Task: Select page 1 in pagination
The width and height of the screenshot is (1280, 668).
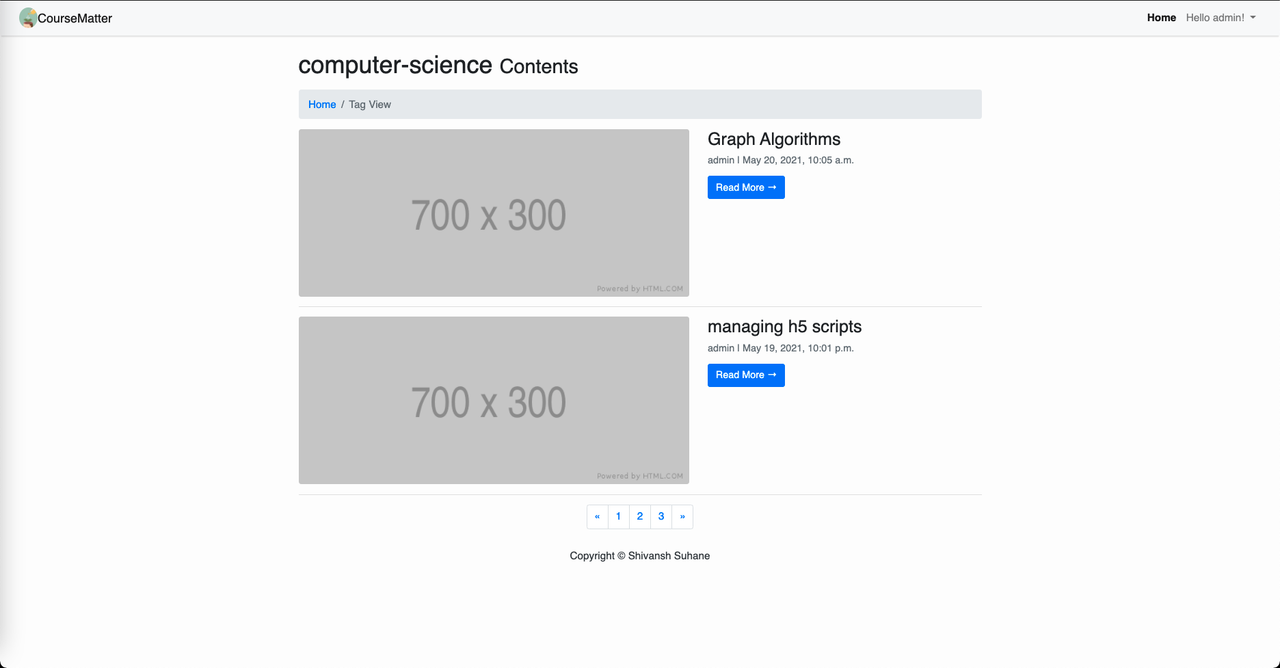Action: click(x=618, y=516)
